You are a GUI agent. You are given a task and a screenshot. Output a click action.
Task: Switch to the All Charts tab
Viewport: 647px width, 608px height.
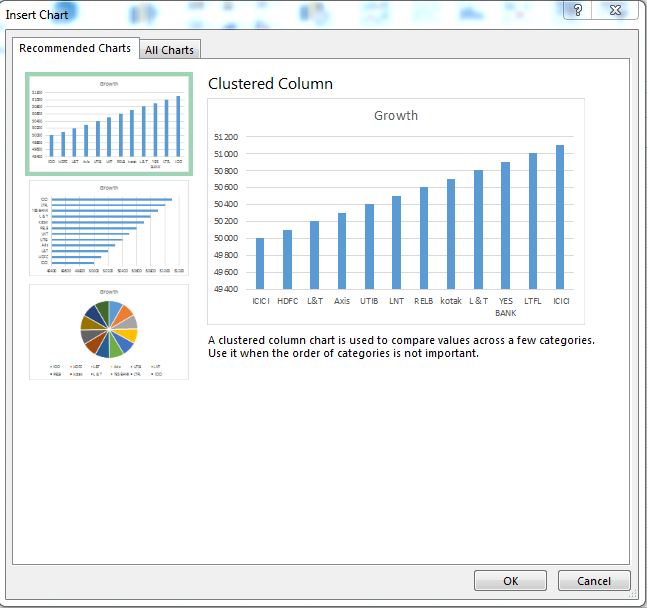[x=170, y=50]
